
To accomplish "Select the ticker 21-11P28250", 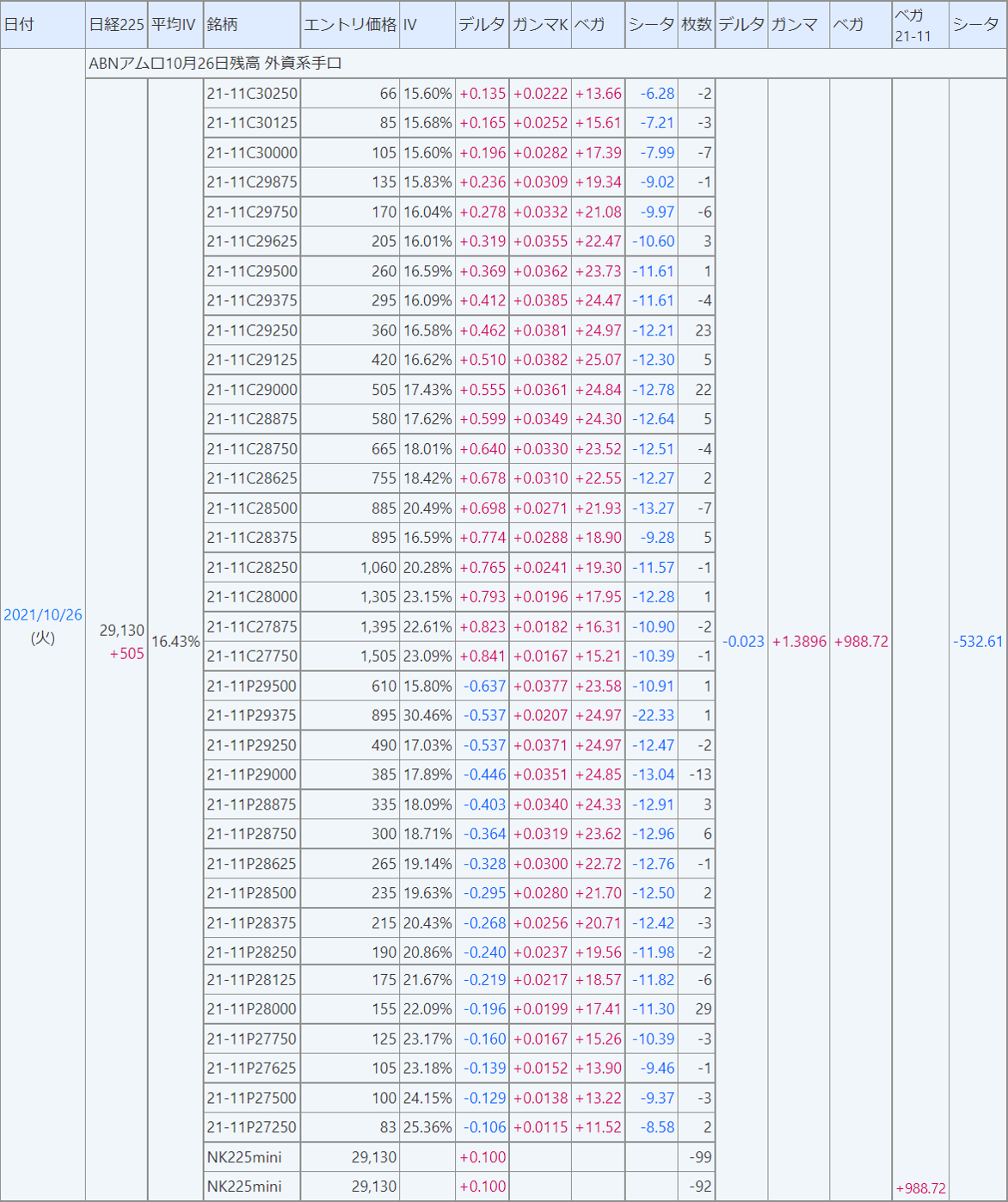I will [251, 954].
